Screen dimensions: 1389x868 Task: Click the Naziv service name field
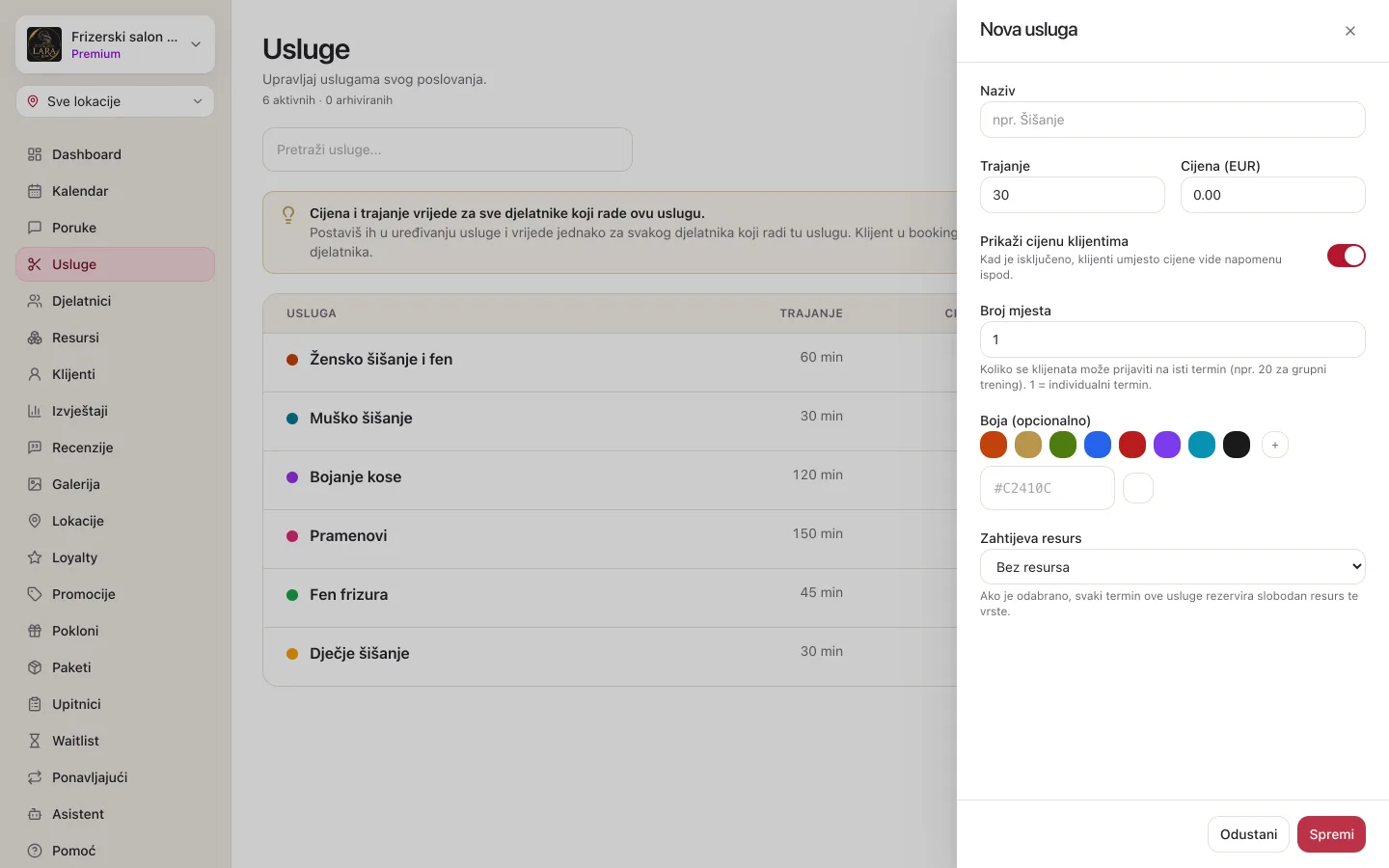[1172, 120]
